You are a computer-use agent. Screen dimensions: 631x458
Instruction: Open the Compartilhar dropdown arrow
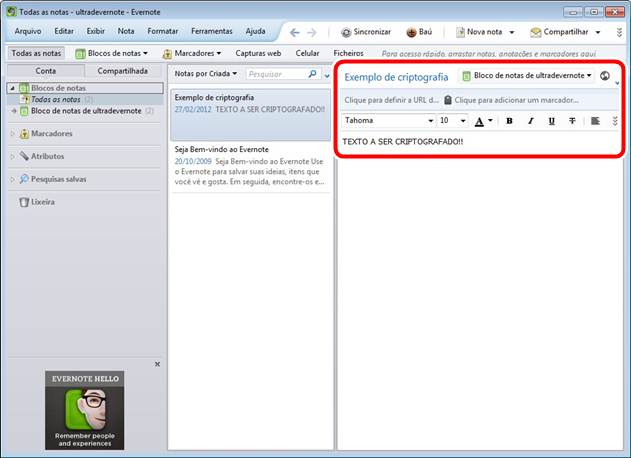point(598,32)
